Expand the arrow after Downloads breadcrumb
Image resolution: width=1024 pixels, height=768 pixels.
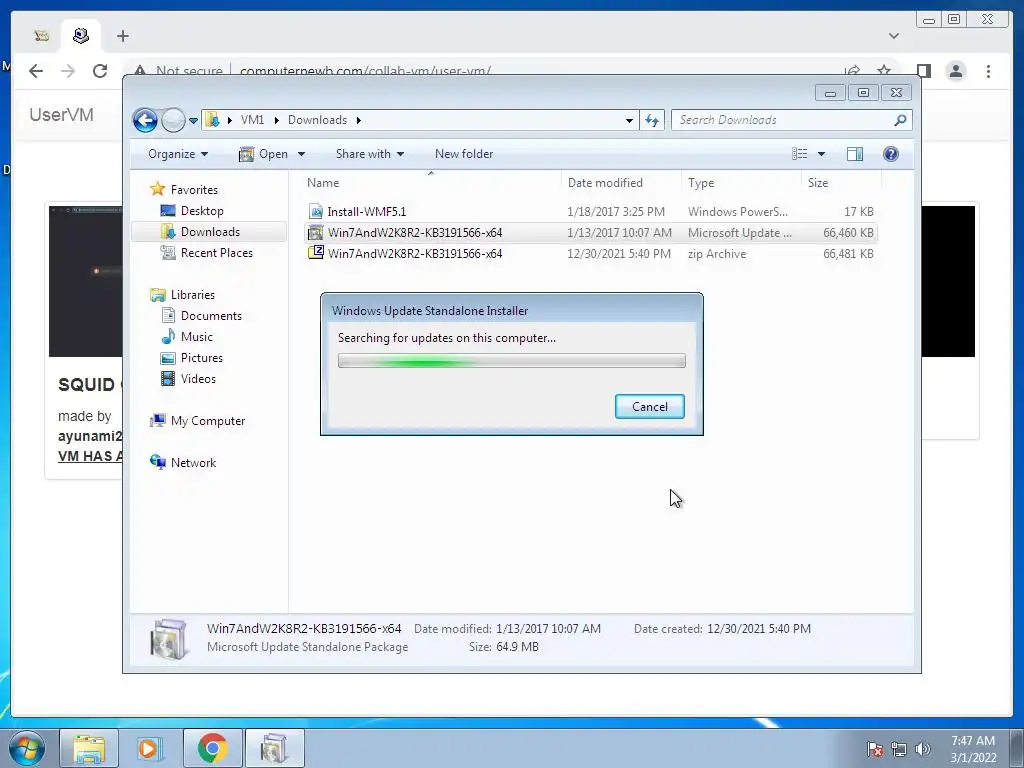359,120
